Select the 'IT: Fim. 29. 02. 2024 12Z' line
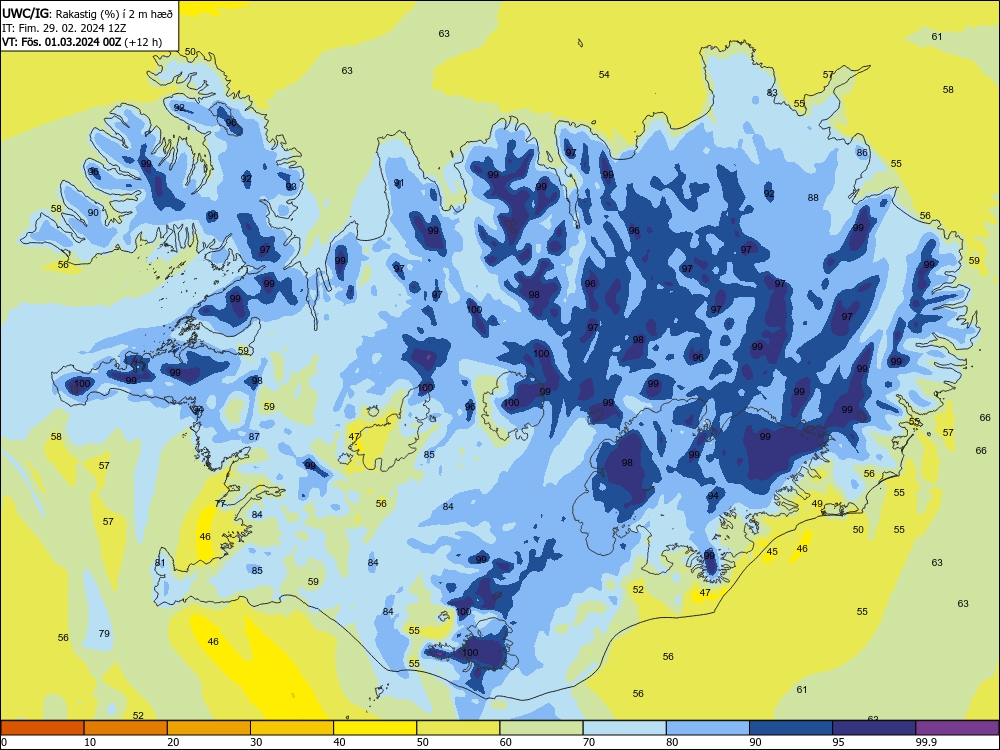1000x750 pixels. coord(64,28)
